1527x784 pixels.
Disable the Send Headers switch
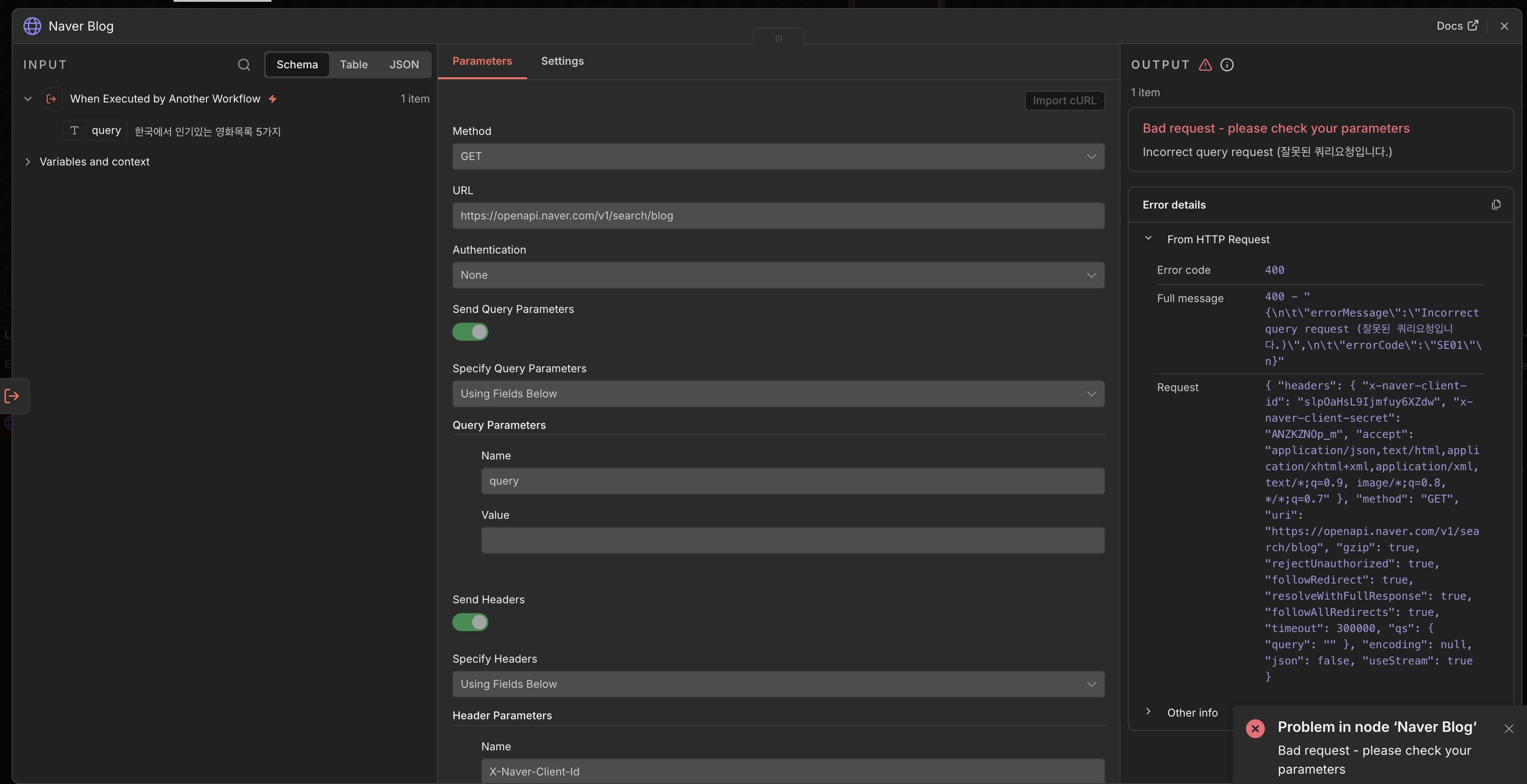tap(470, 622)
